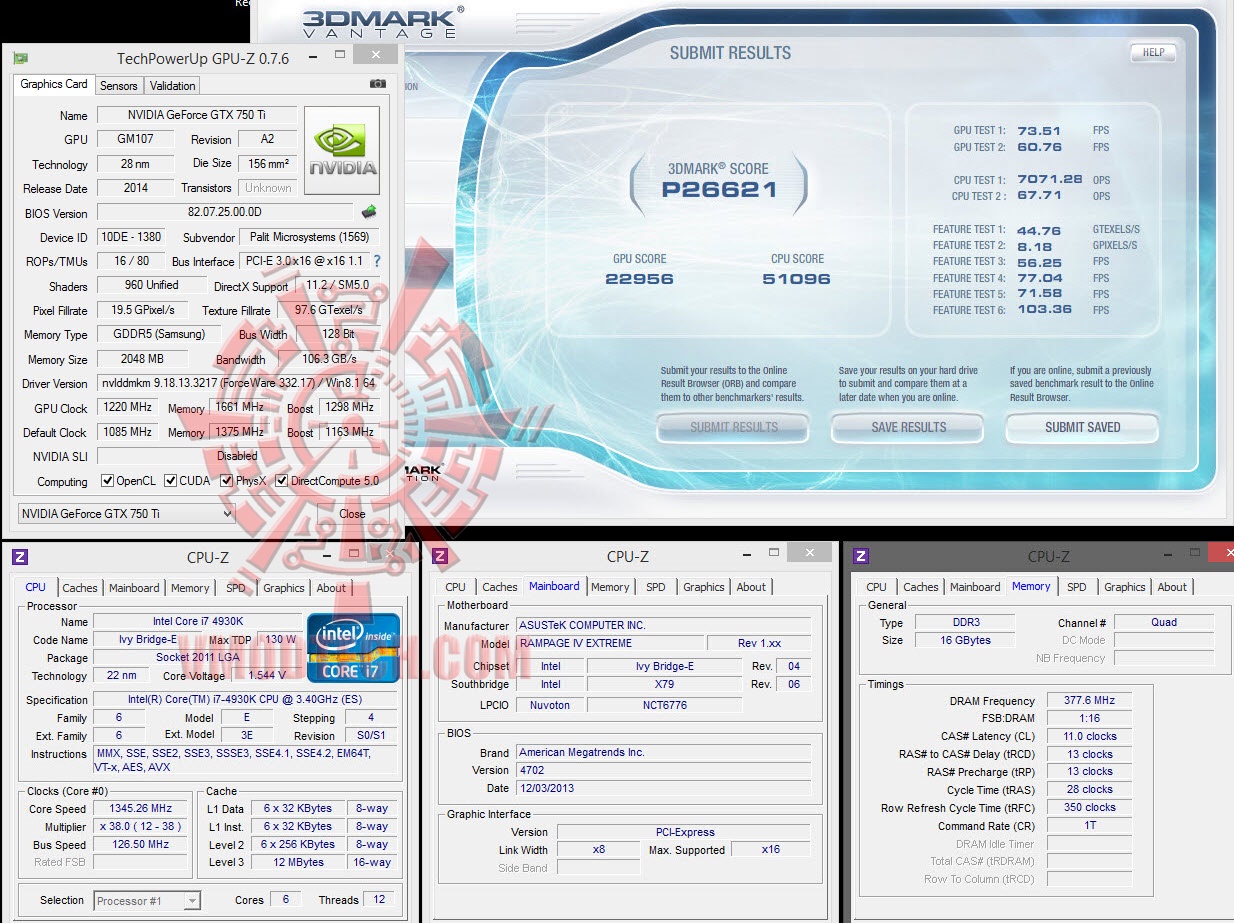Toggle the CUDA checkbox
The width and height of the screenshot is (1234, 923).
(171, 481)
